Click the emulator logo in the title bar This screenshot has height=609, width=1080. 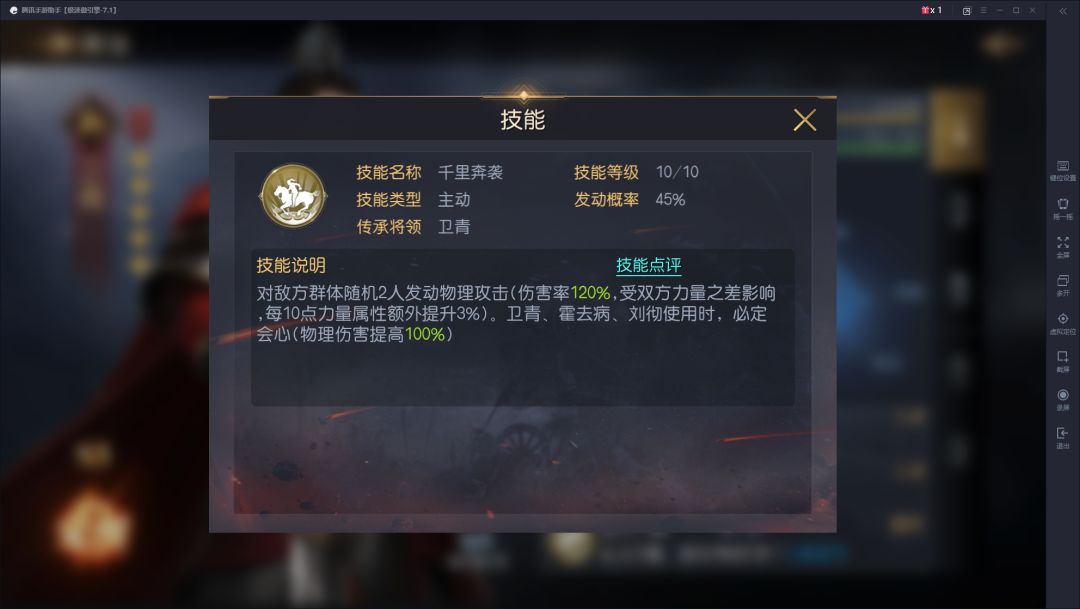[x=13, y=10]
